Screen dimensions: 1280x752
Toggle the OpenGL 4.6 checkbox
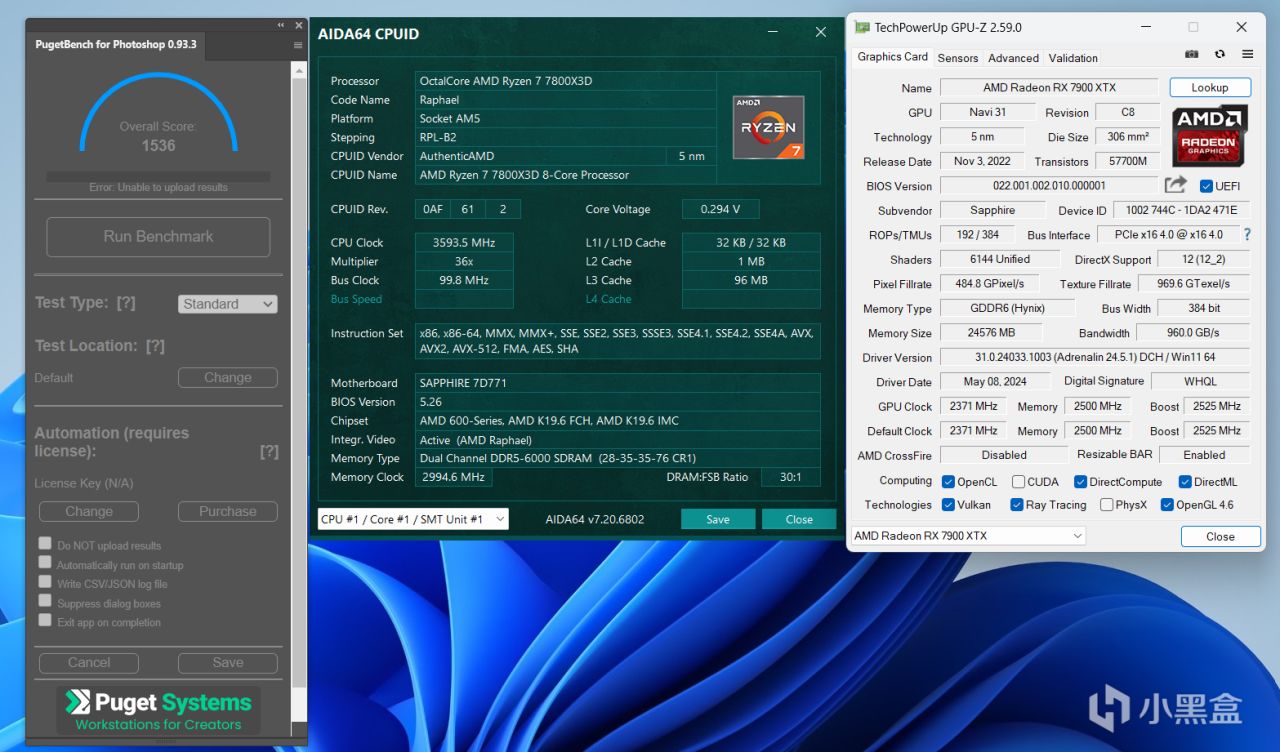coord(1167,505)
